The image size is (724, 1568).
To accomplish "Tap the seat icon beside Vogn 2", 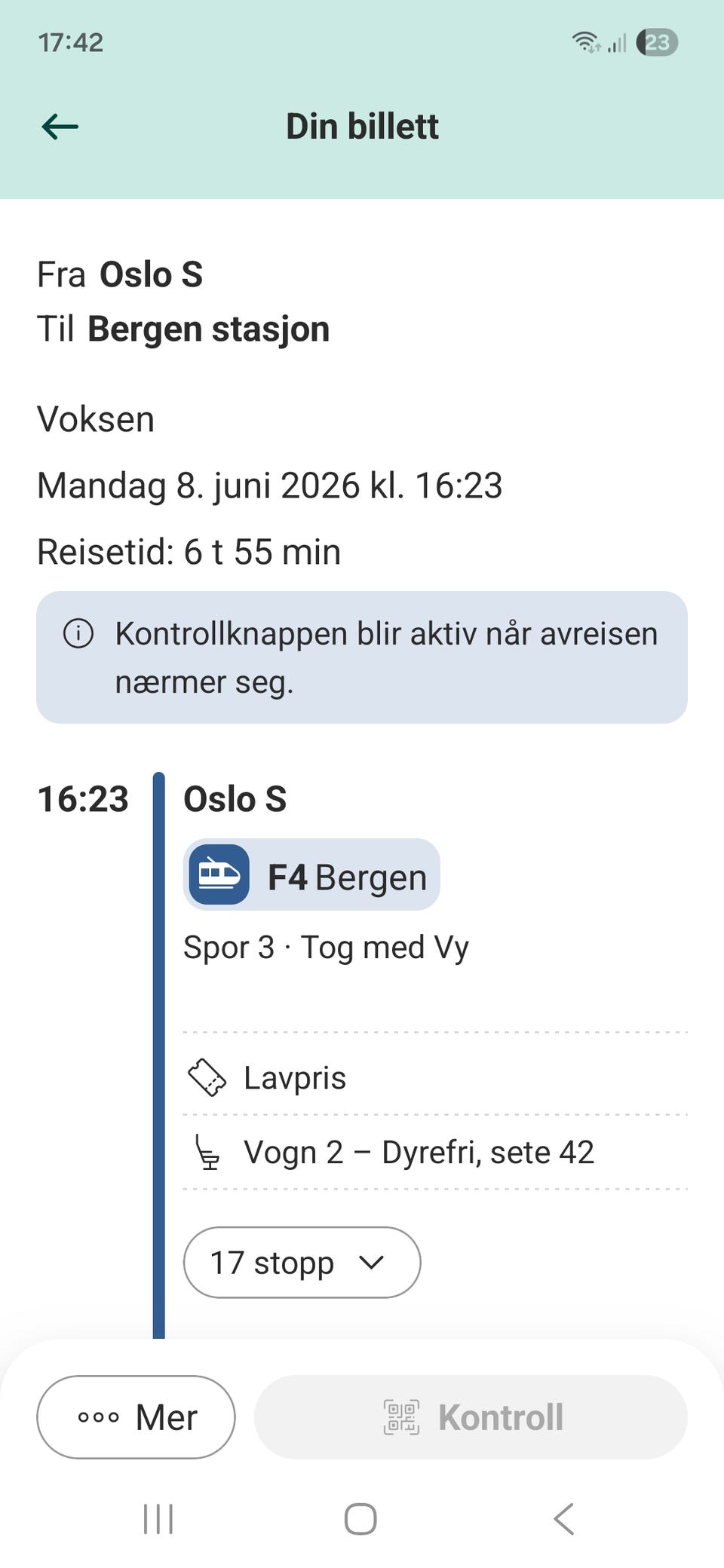I will pyautogui.click(x=207, y=1152).
